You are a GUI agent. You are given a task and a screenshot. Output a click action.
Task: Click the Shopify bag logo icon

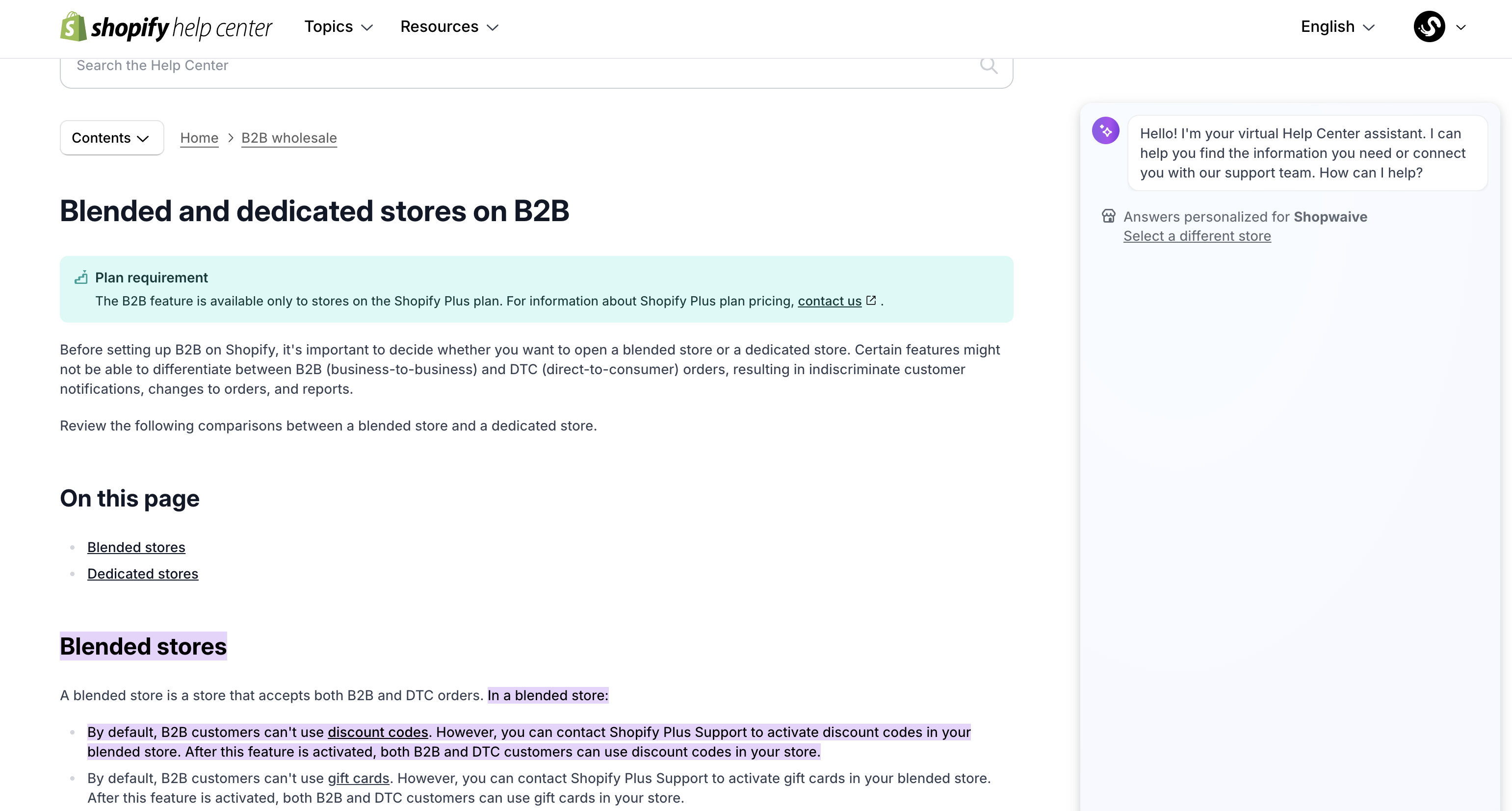73,27
